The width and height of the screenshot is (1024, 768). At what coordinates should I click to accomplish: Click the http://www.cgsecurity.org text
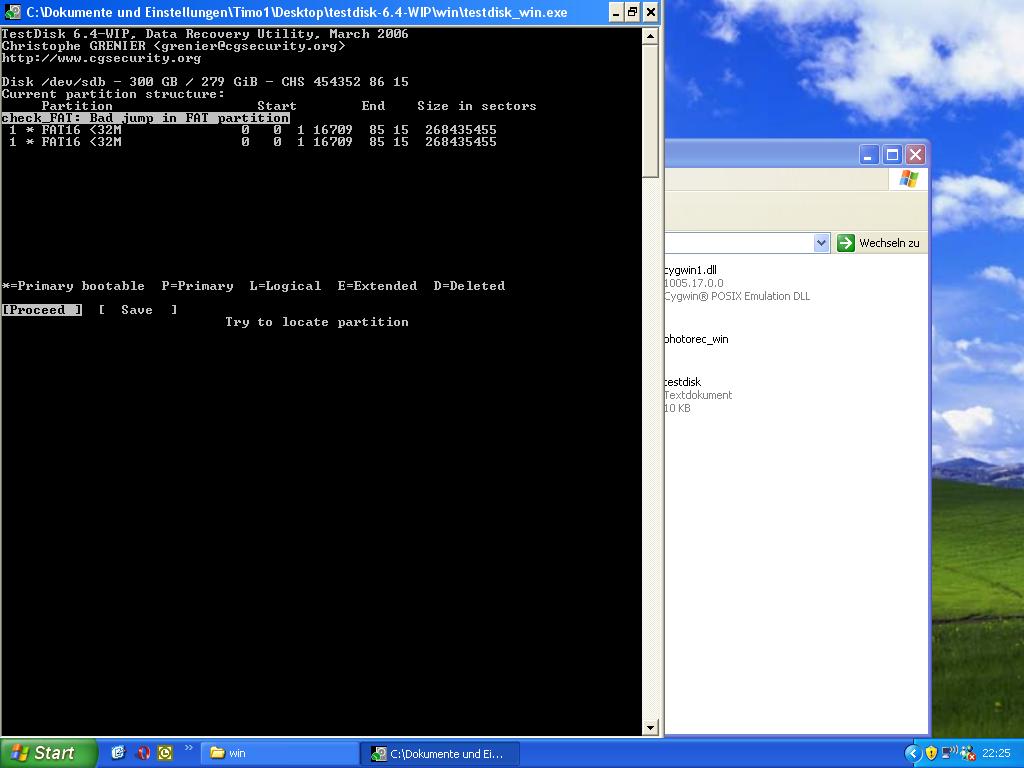pyautogui.click(x=101, y=58)
